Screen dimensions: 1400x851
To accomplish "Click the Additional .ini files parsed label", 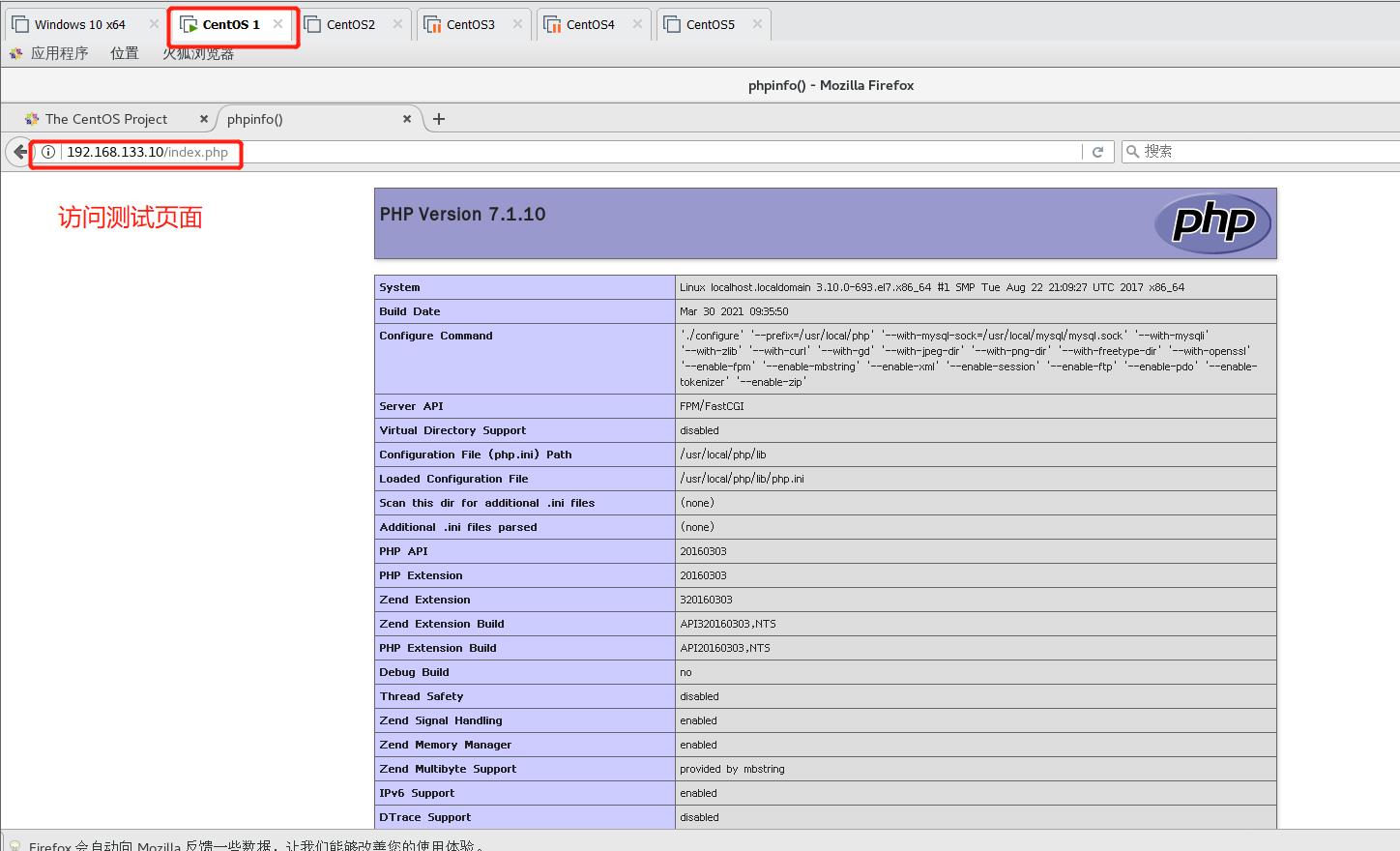I will pos(458,527).
